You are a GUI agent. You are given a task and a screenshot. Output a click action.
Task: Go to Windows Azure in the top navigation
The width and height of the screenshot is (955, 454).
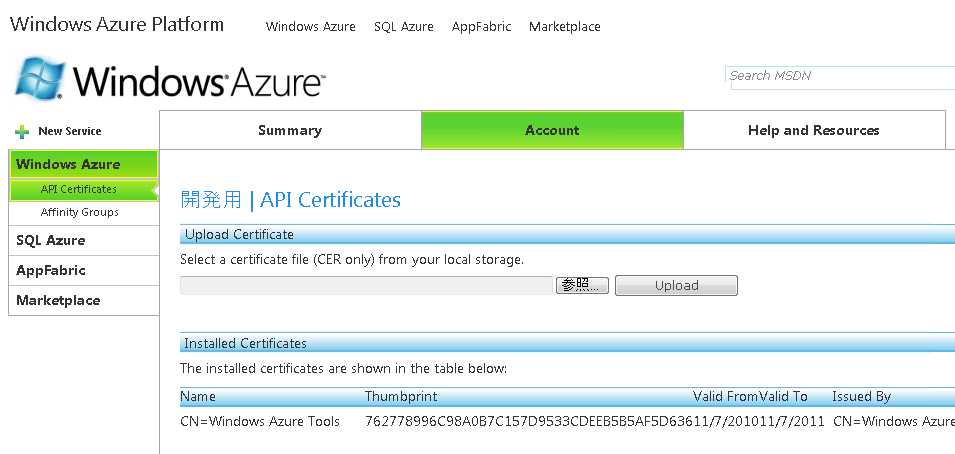(x=311, y=27)
